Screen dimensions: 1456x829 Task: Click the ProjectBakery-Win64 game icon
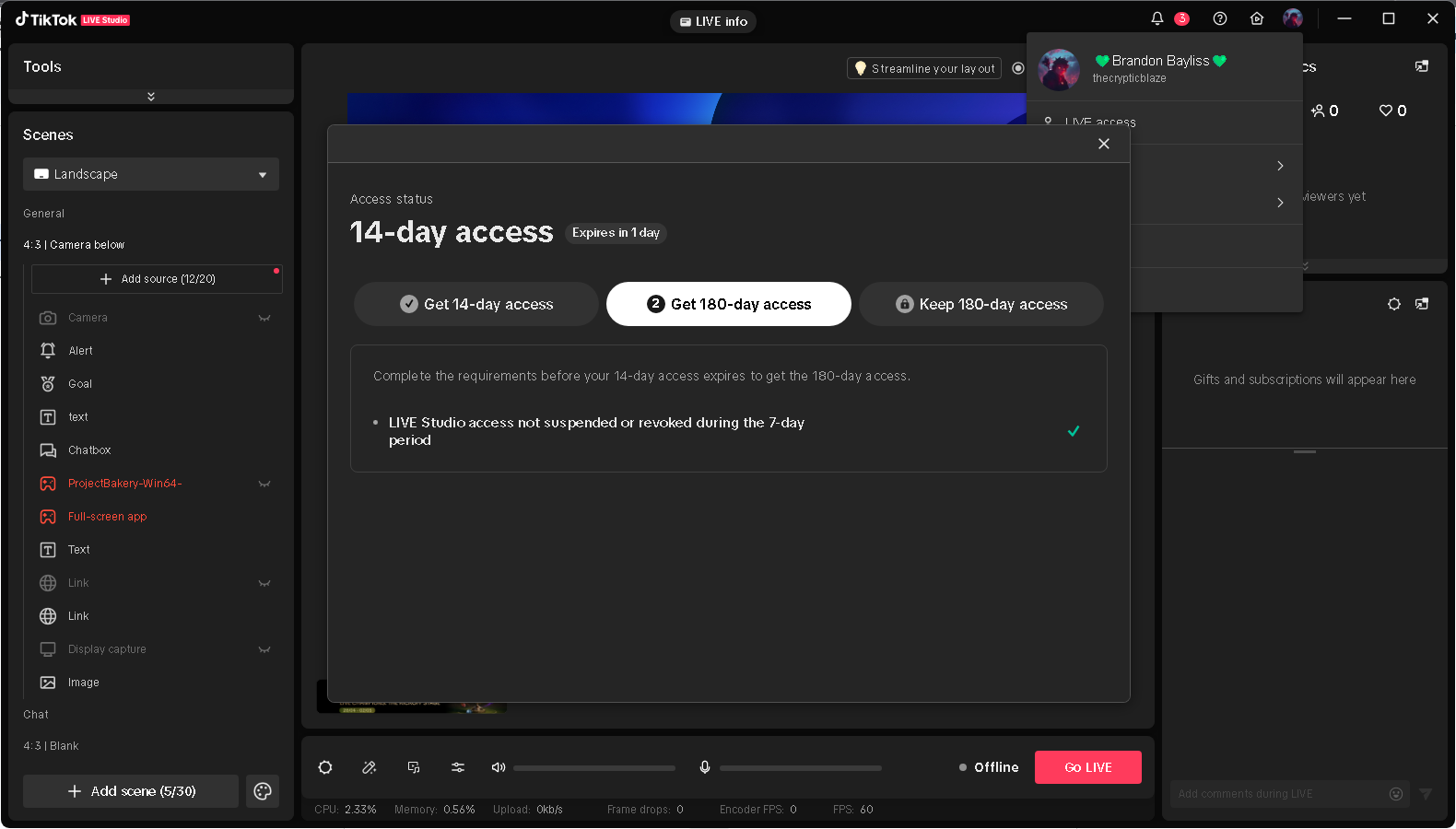click(x=48, y=484)
